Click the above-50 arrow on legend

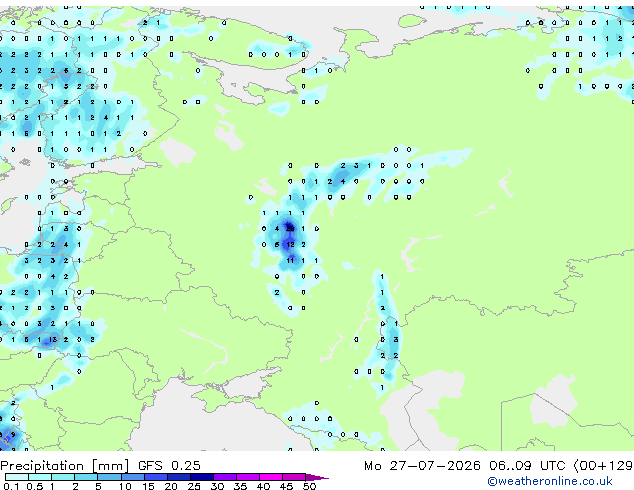pyautogui.click(x=317, y=477)
